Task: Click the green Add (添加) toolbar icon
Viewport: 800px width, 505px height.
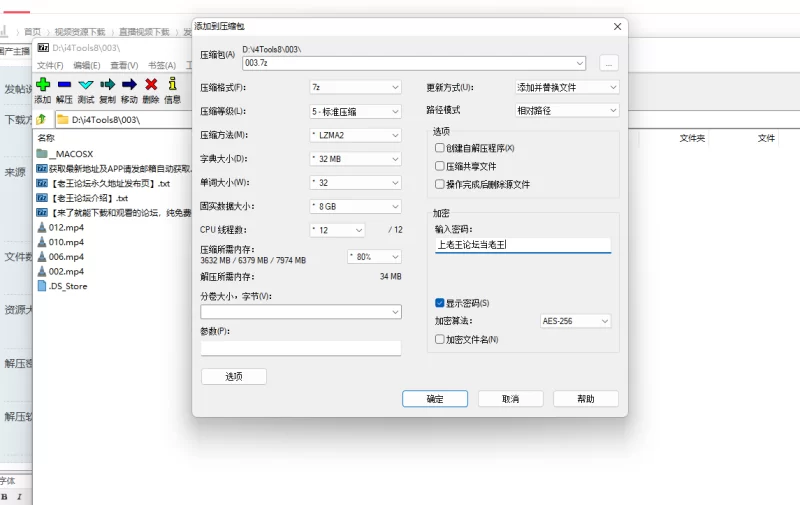Action: click(x=43, y=84)
